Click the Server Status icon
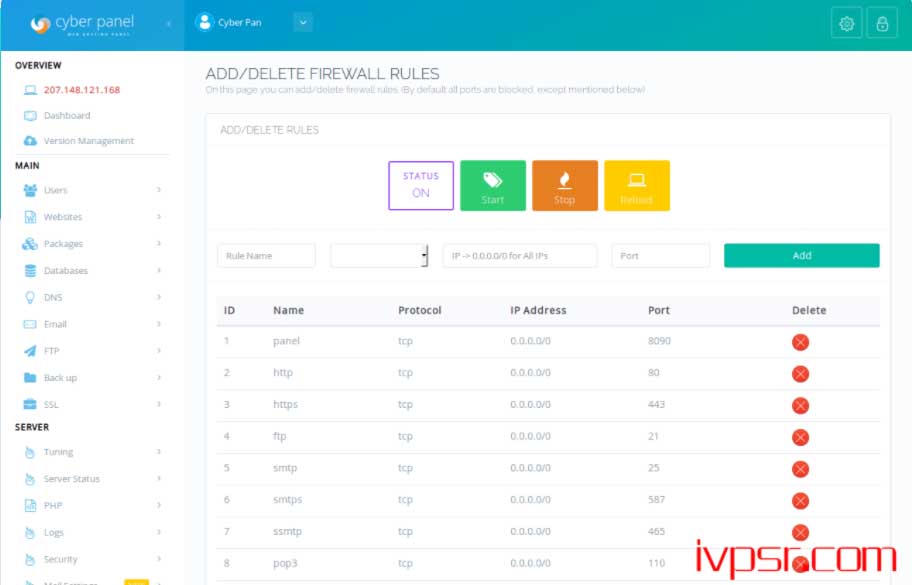912x585 pixels. [x=30, y=479]
